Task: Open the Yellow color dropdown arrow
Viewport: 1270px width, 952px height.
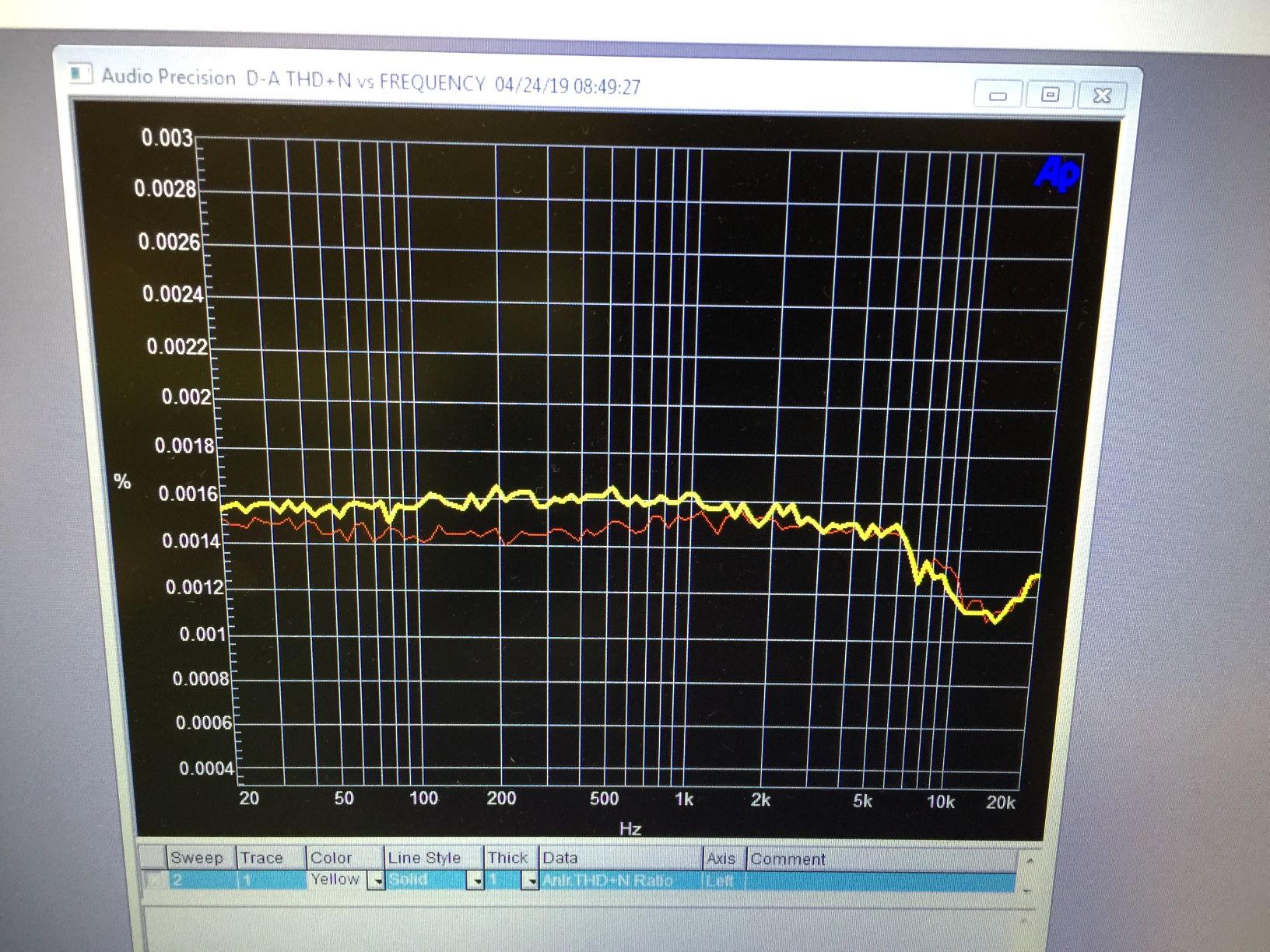Action: click(377, 880)
